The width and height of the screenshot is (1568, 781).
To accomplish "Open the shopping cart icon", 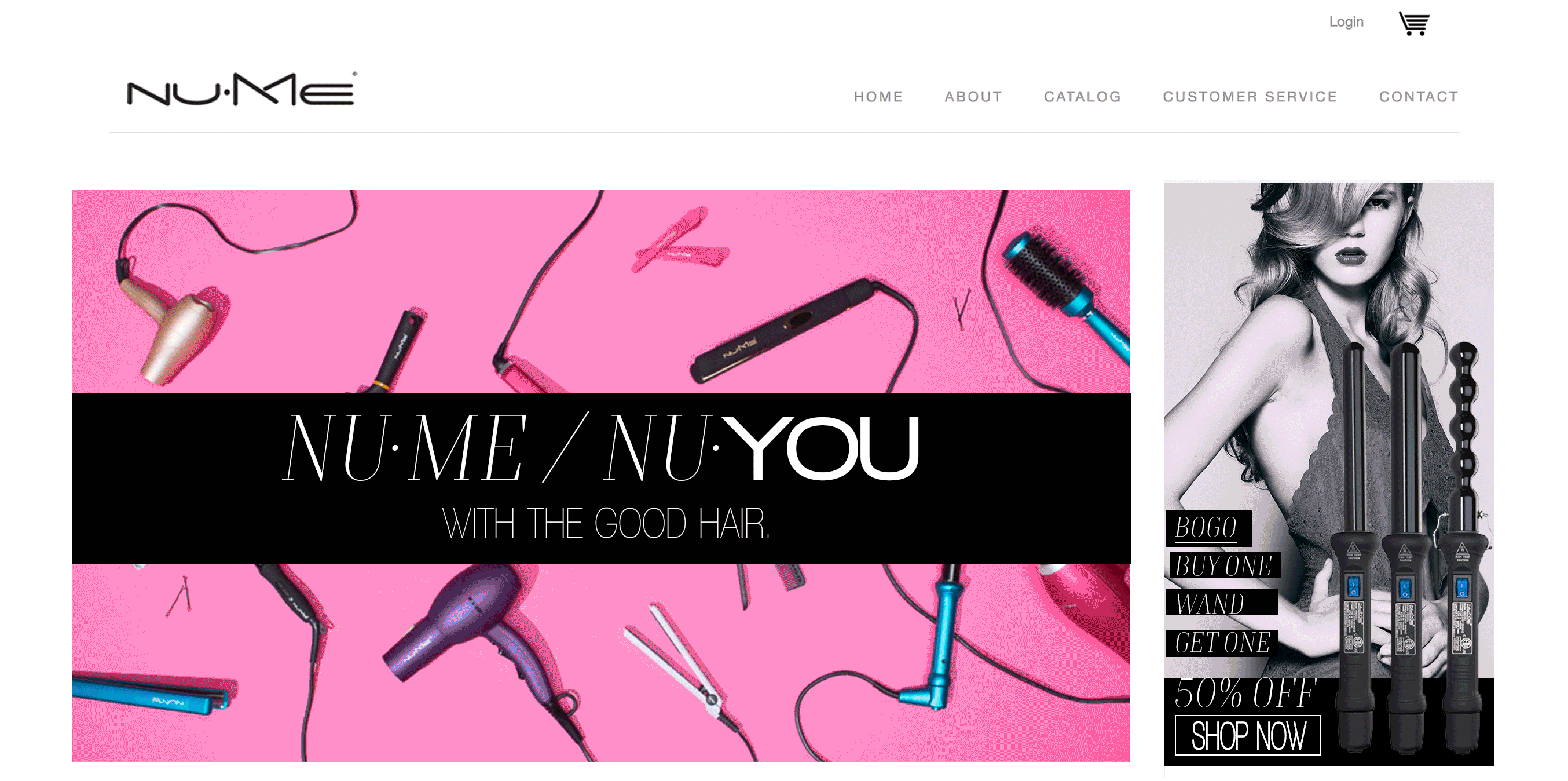I will tap(1414, 23).
